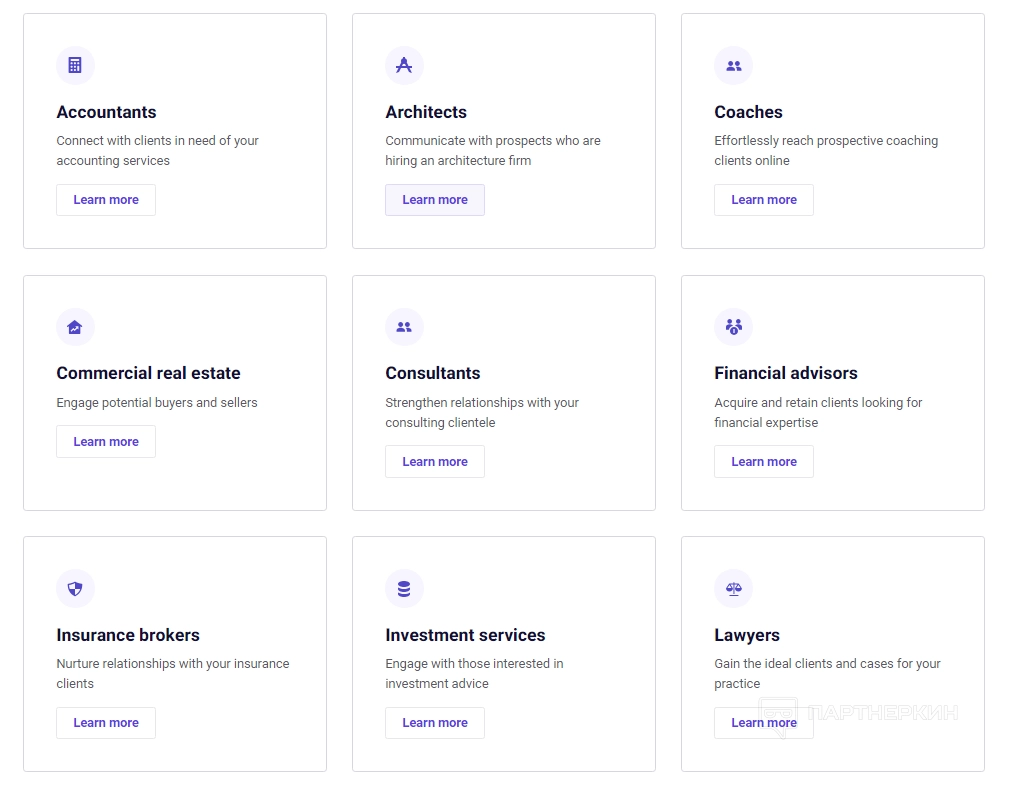Click the Investment services card title
The image size is (1009, 791).
465,635
